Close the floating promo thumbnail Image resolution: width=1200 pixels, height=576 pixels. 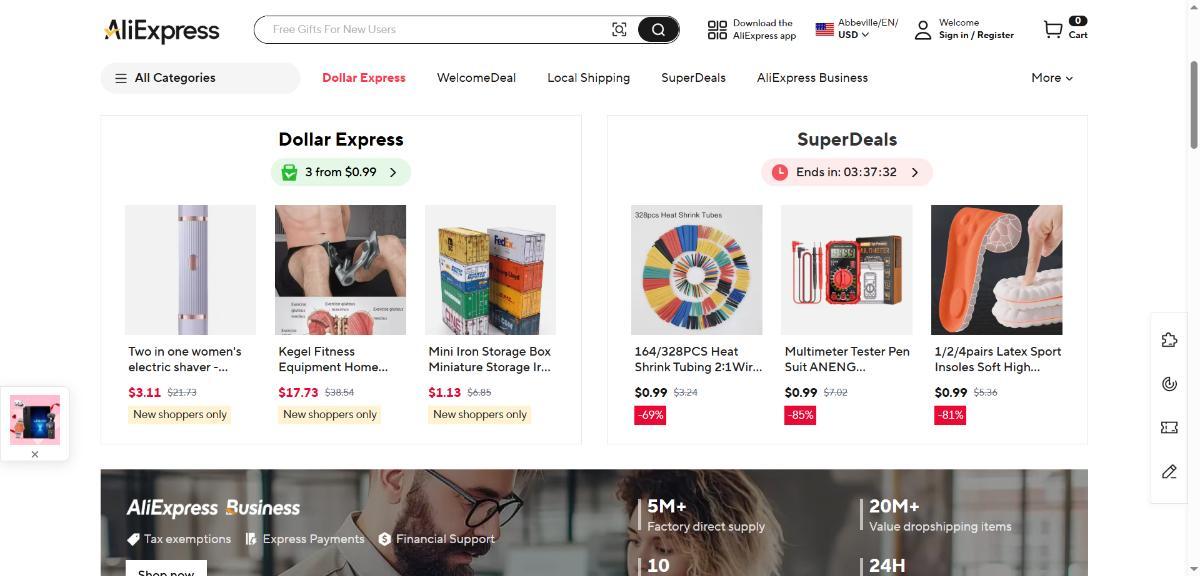(x=35, y=454)
